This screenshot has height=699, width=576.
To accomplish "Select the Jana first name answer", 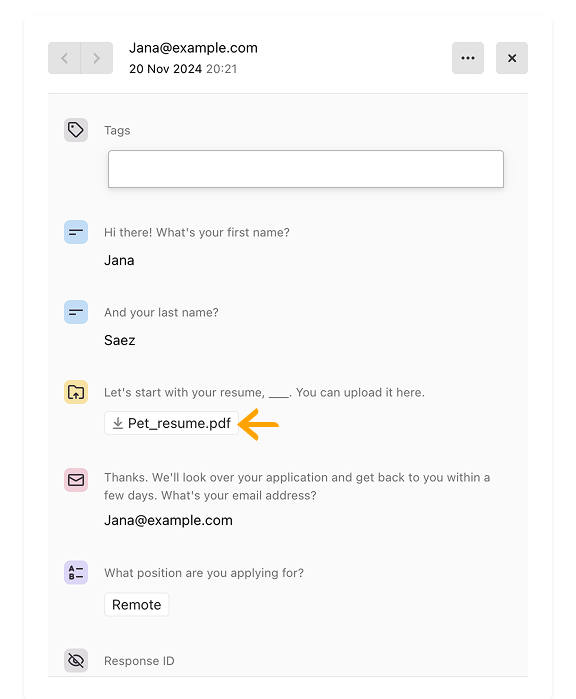I will tap(119, 260).
